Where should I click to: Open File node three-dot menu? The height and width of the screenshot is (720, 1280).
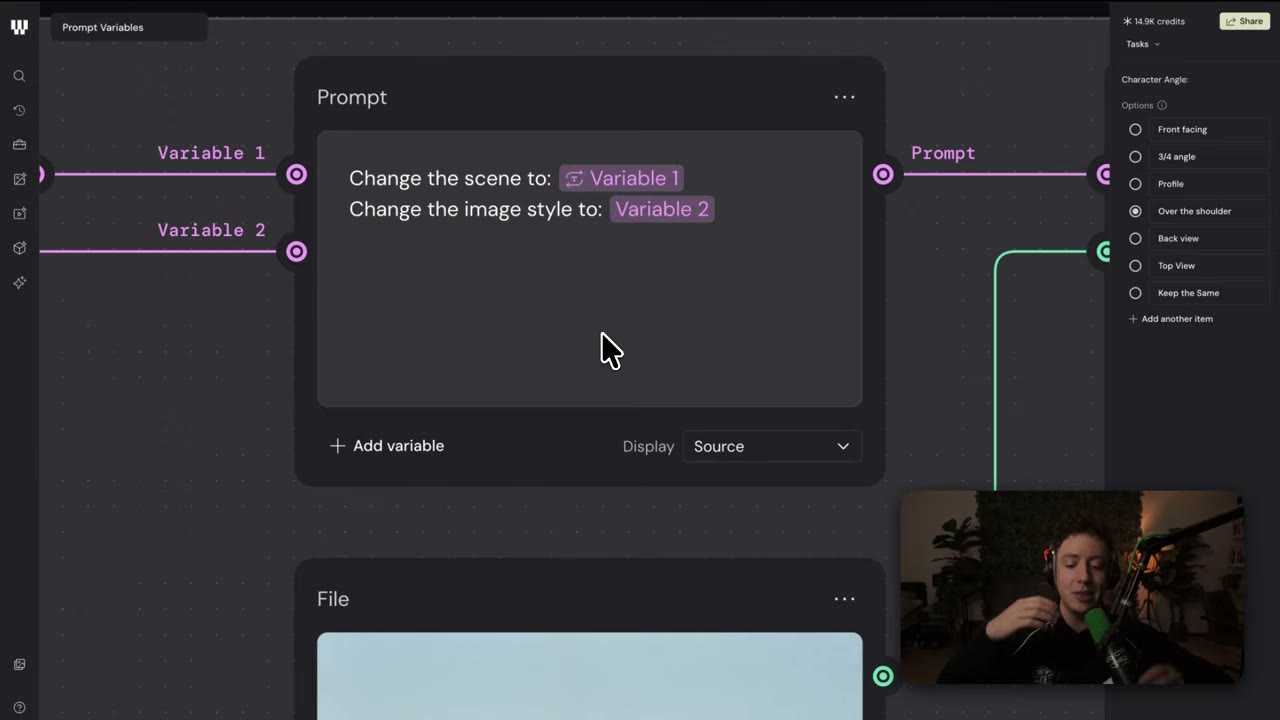845,599
